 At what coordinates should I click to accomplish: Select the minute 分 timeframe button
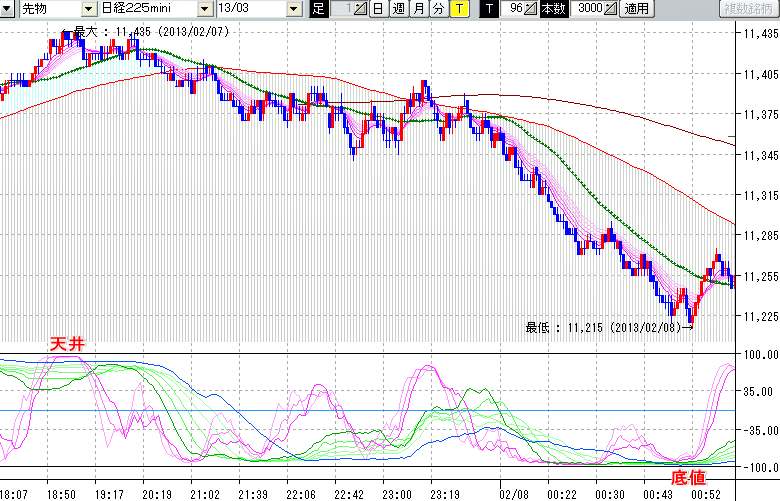click(438, 9)
